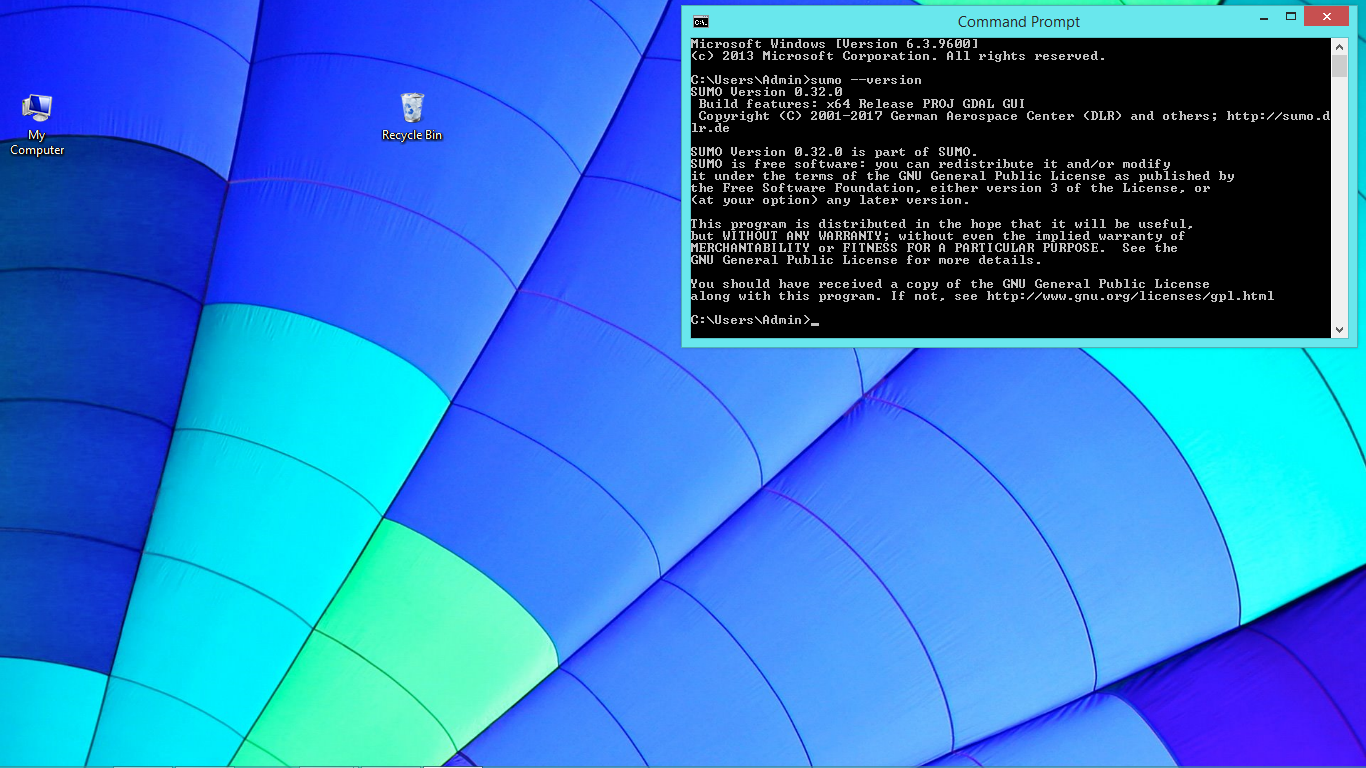Click '(at your option) any later version.' line
This screenshot has width=1366, height=768.
pos(830,200)
